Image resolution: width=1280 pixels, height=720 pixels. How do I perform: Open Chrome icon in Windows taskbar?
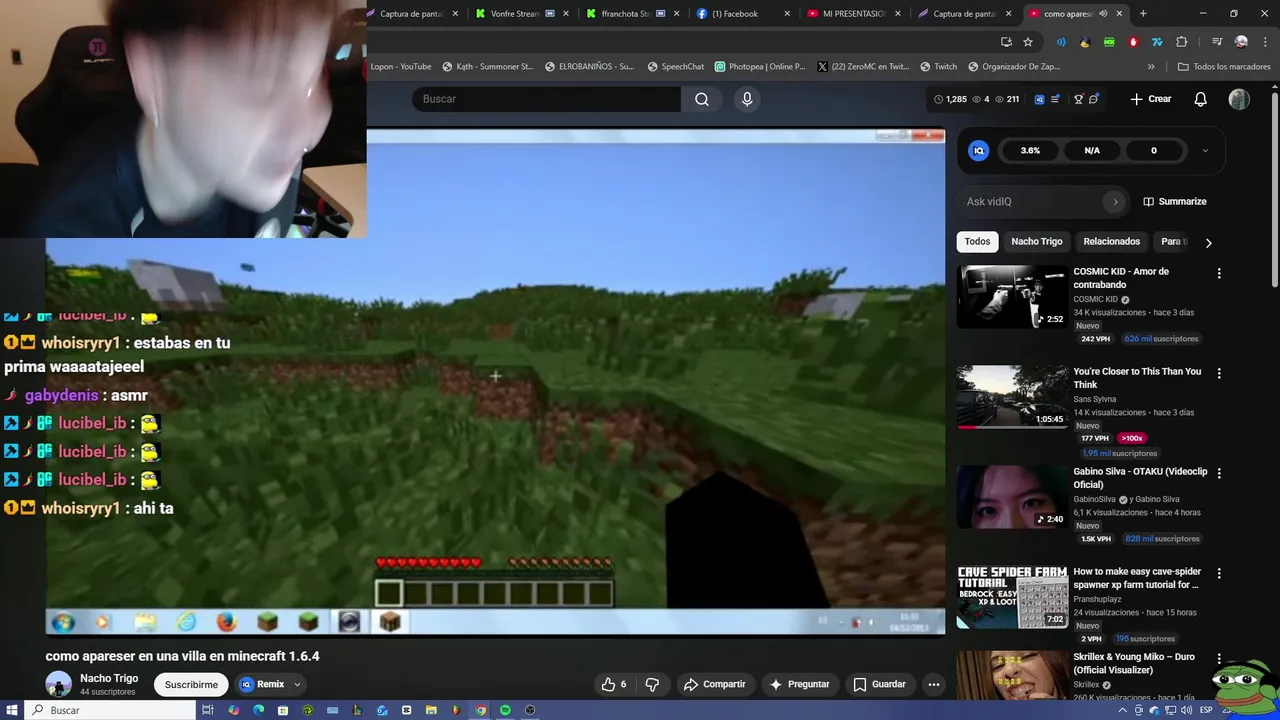481,710
